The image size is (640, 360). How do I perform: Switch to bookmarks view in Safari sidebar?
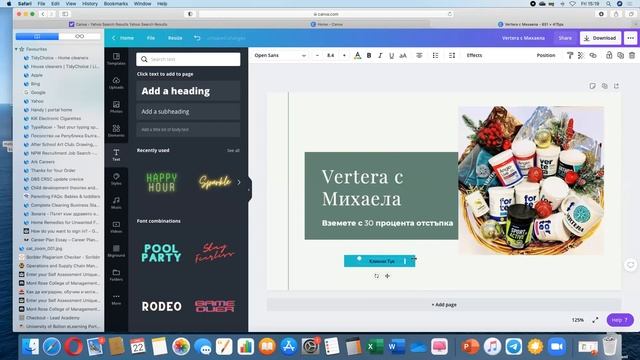click(37, 36)
